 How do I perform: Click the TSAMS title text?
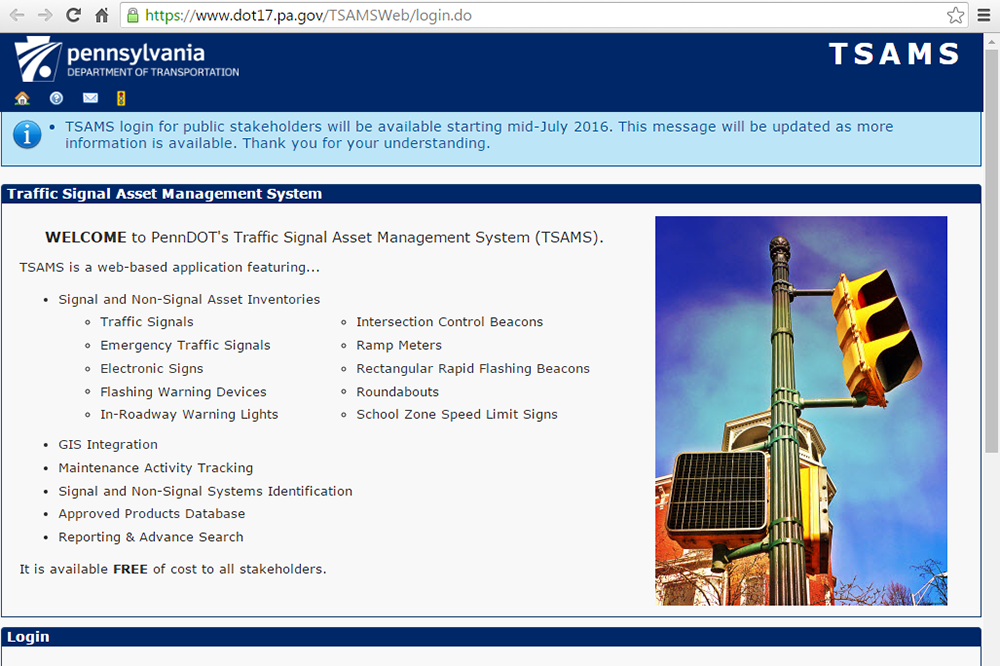point(894,54)
